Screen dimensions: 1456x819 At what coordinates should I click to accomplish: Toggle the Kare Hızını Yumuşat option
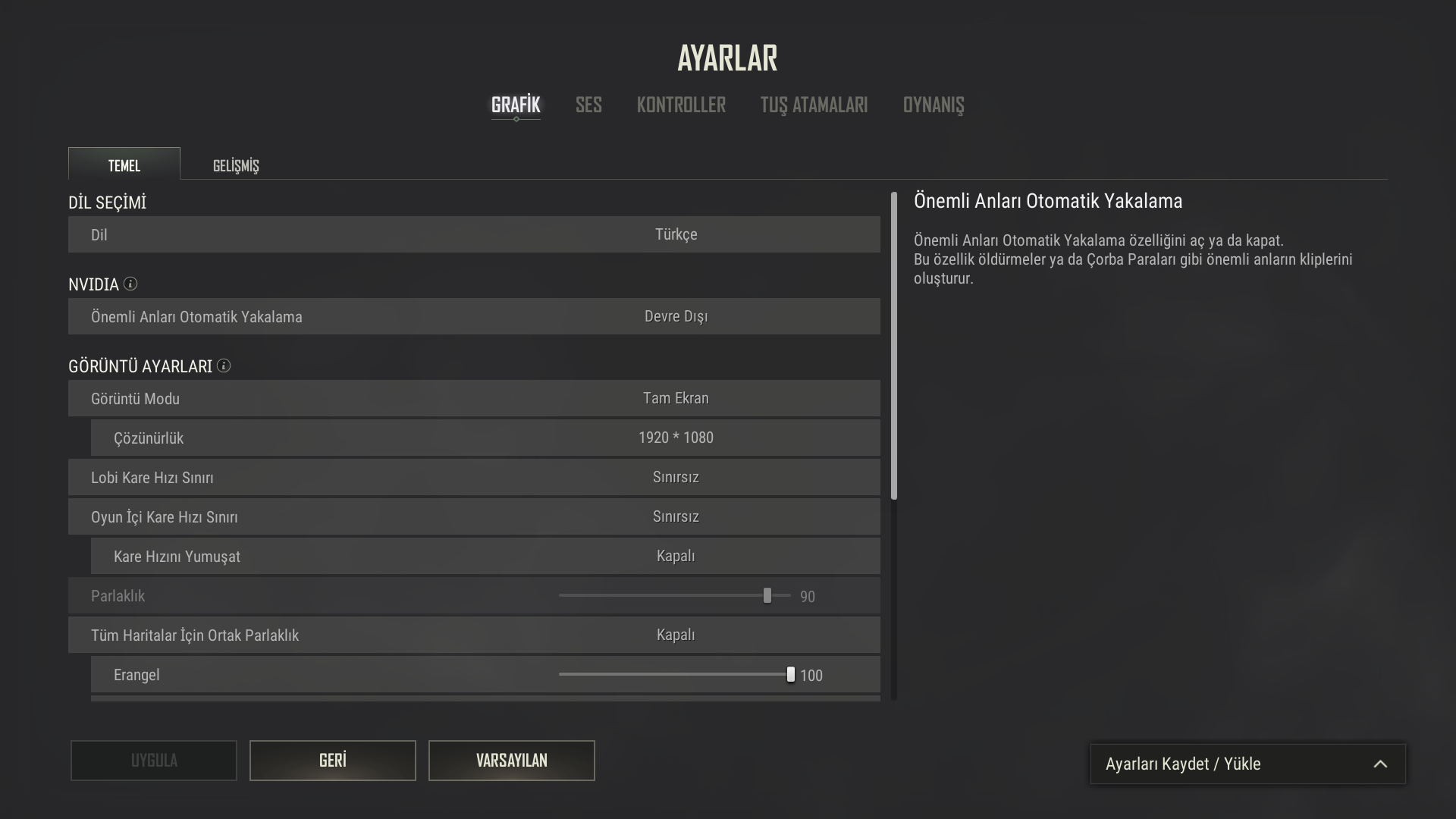click(675, 556)
